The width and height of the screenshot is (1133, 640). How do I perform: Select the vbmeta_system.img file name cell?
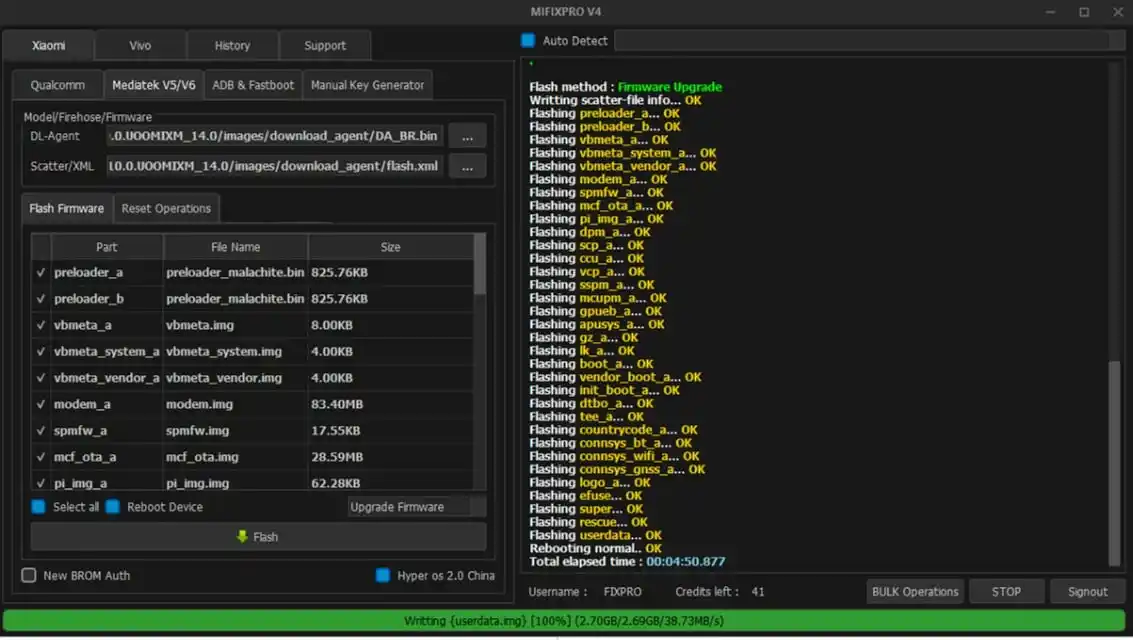[x=235, y=351]
